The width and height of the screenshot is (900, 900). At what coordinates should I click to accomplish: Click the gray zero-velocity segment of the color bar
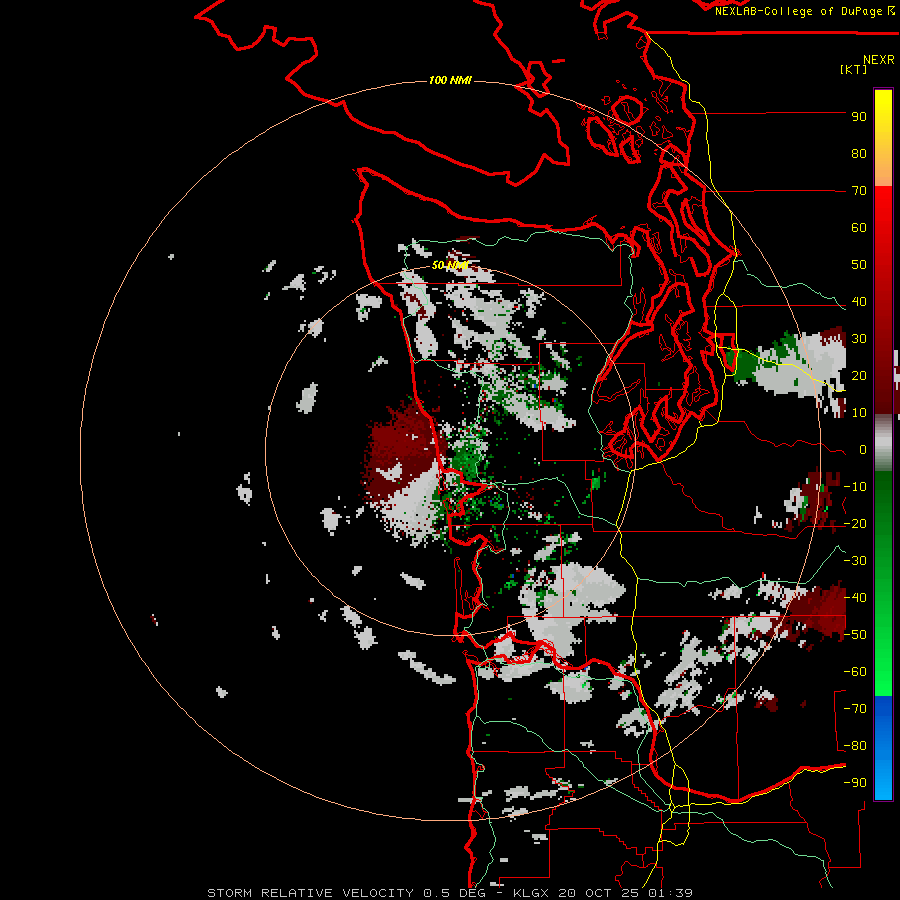click(883, 442)
